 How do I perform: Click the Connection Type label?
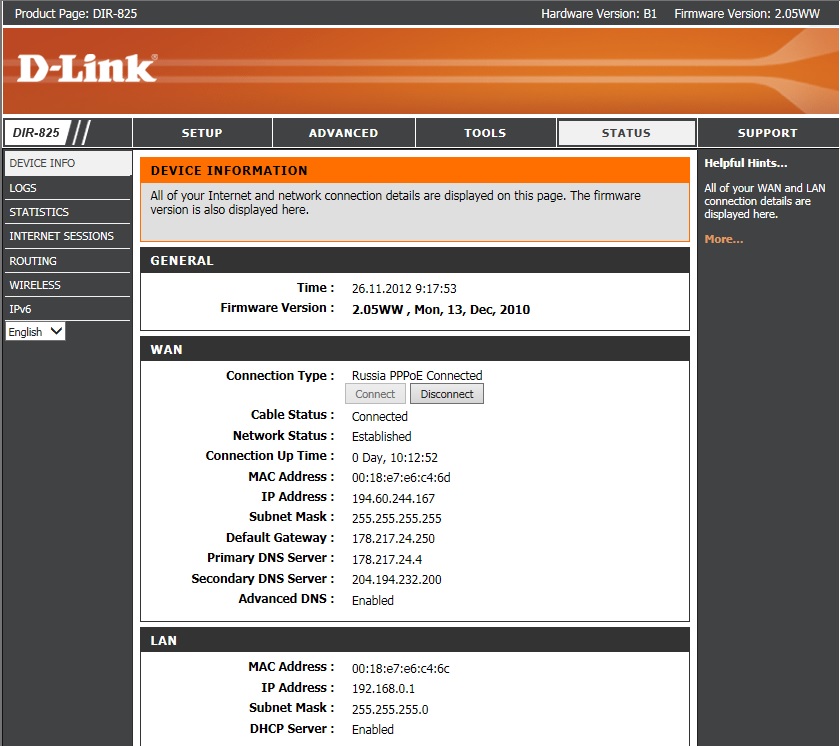pyautogui.click(x=280, y=375)
